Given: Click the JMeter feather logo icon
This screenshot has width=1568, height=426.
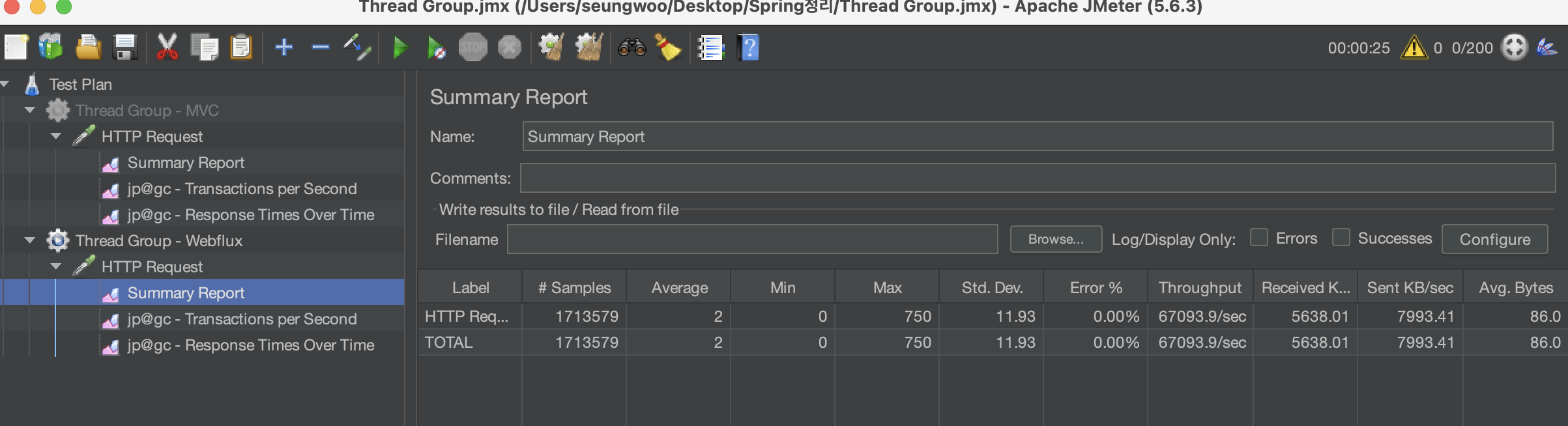Looking at the screenshot, I should pyautogui.click(x=1548, y=47).
